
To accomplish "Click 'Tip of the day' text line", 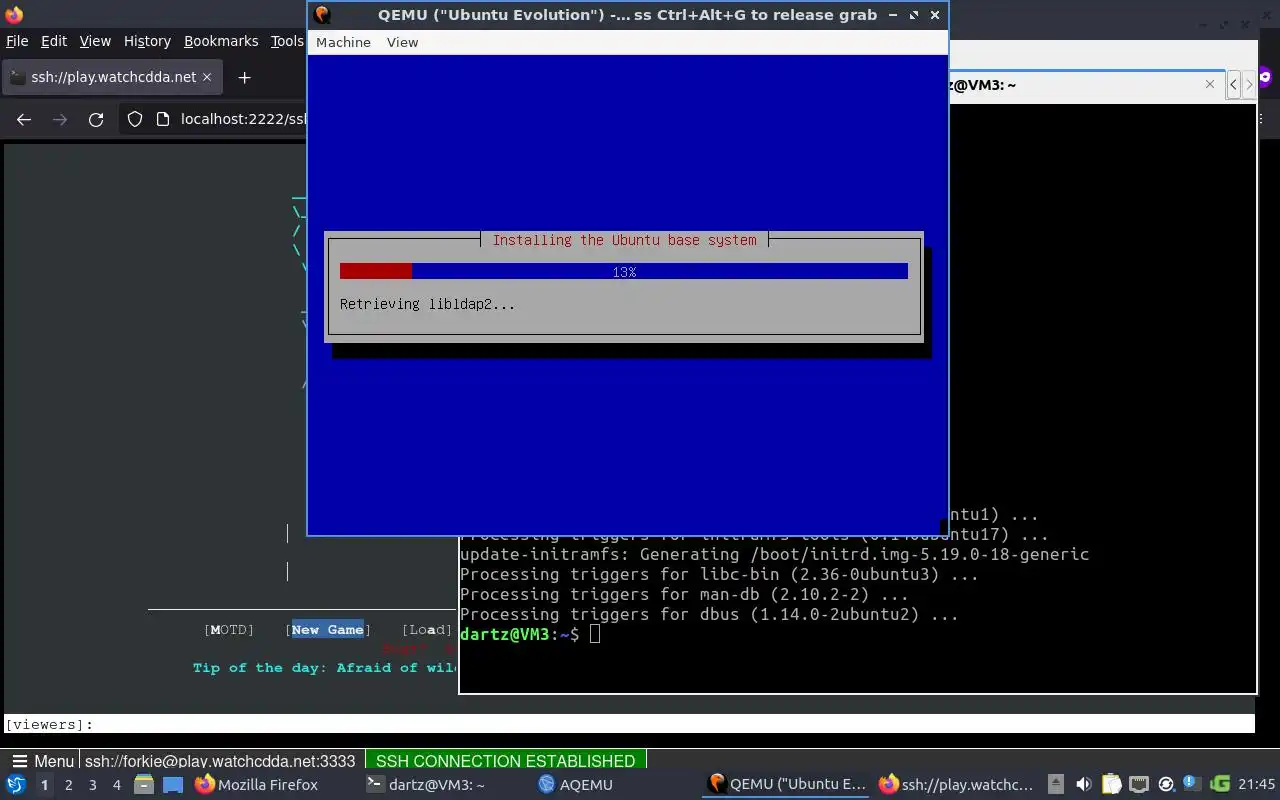I will pos(324,667).
